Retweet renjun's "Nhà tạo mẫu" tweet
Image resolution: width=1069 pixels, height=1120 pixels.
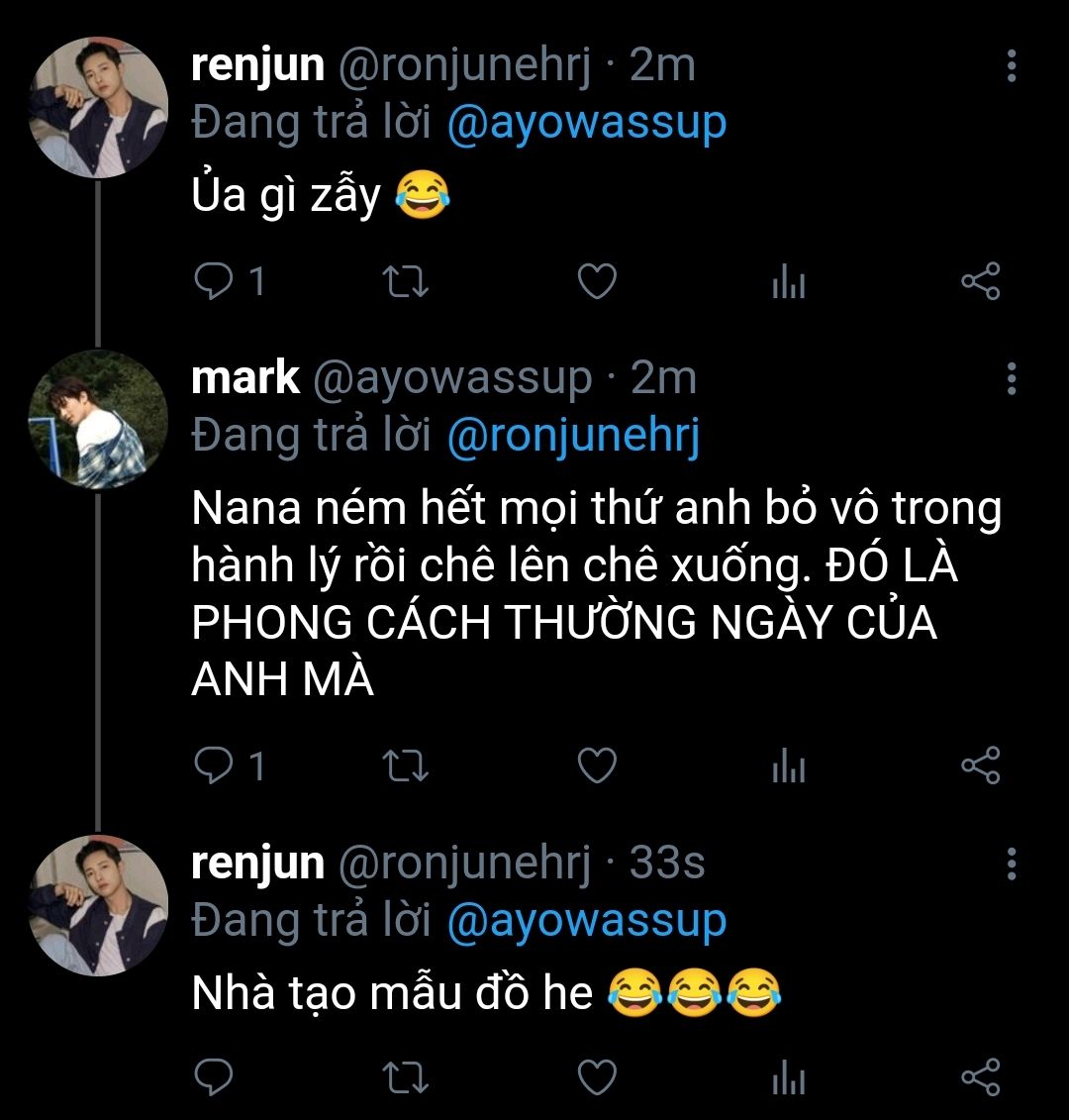pos(405,1076)
